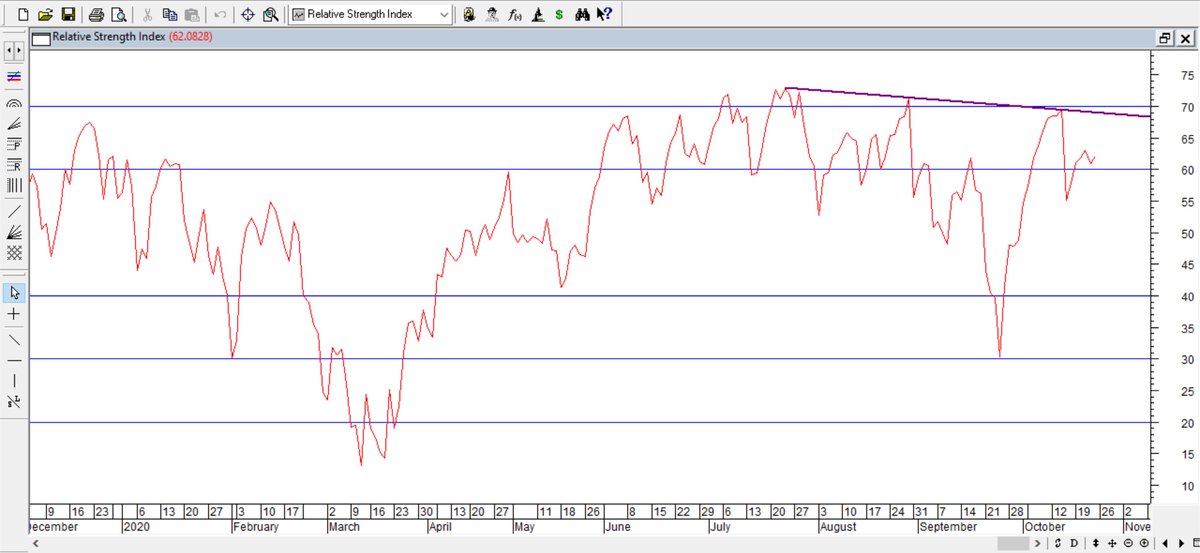Open the Relative Strength Index indicator dropdown

(371, 15)
